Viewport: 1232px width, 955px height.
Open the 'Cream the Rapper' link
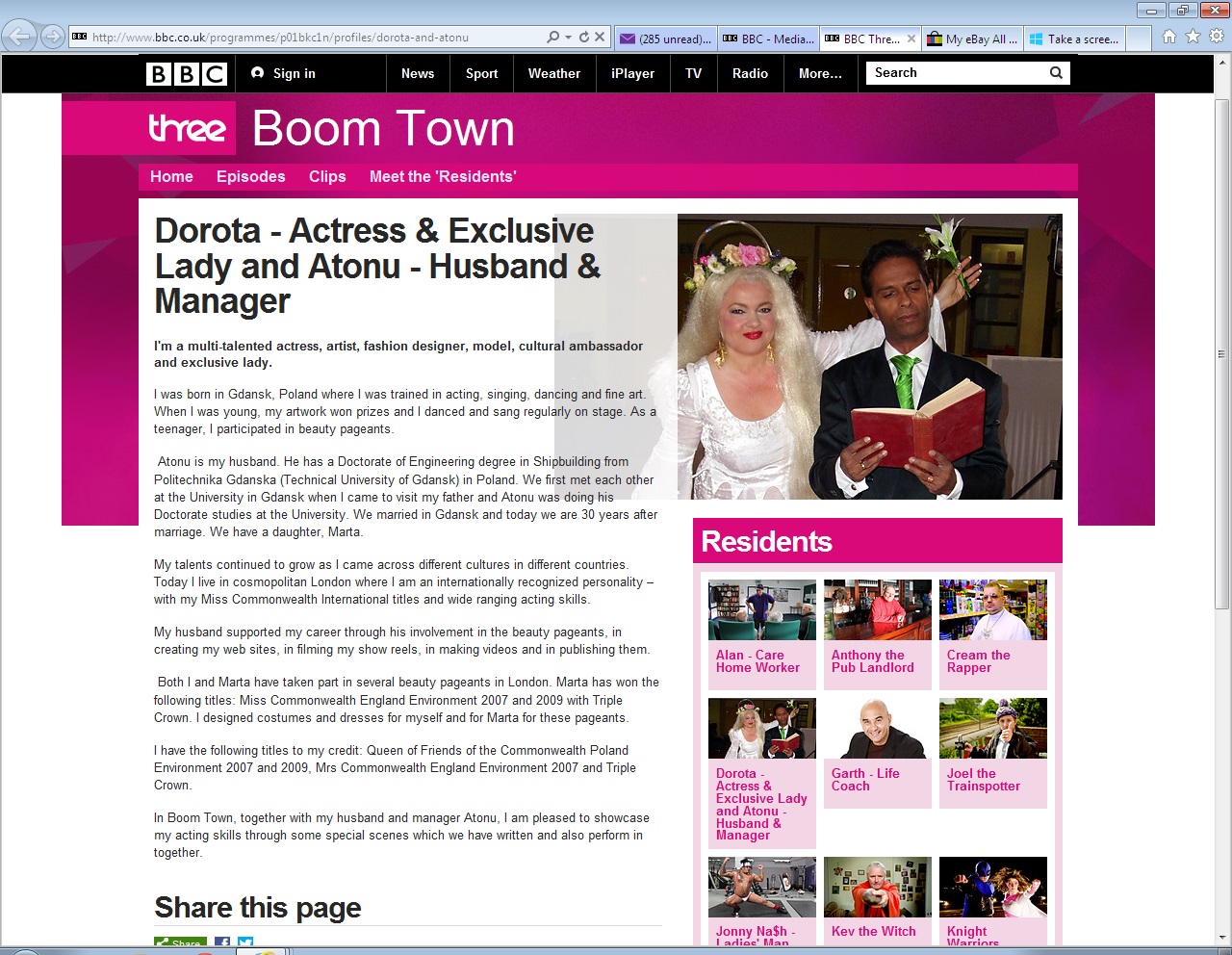click(978, 661)
